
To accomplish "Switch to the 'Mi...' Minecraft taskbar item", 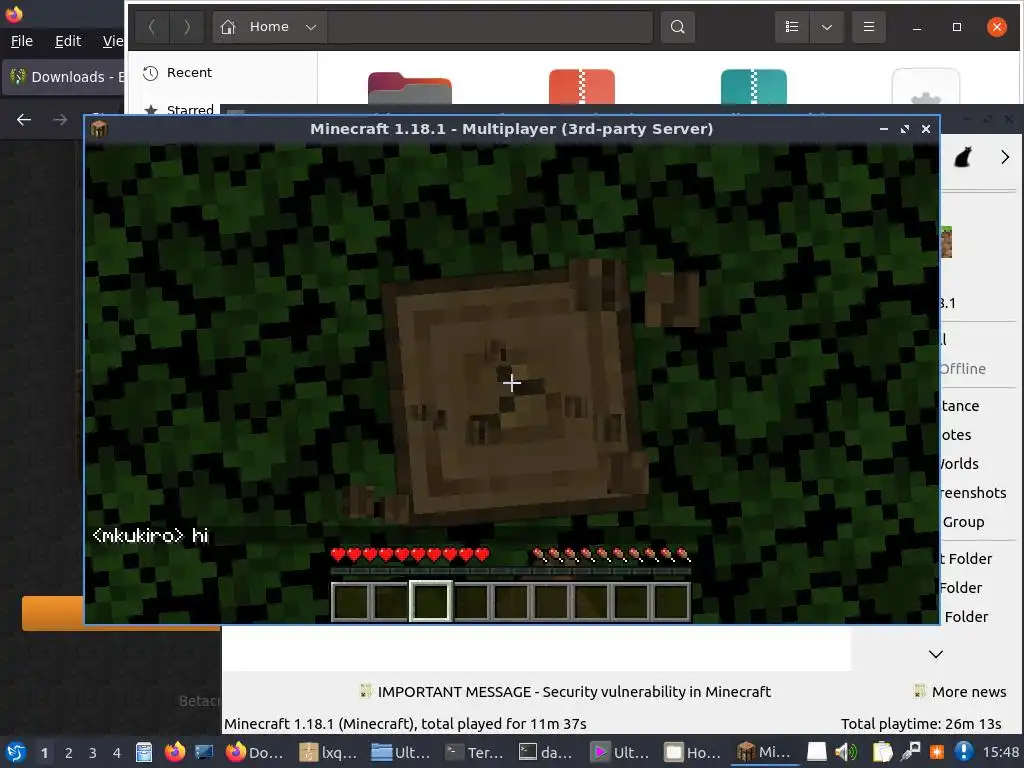I will point(765,752).
